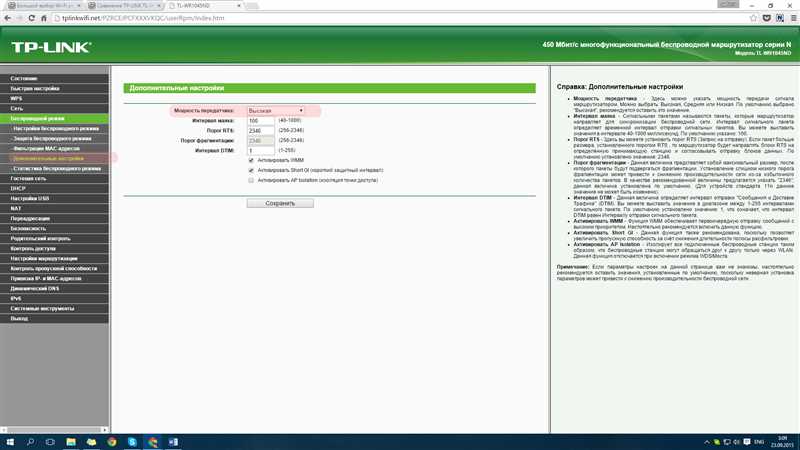Open 'DHCP' in the sidebar
Screen dimensions: 800x450
tap(55, 188)
